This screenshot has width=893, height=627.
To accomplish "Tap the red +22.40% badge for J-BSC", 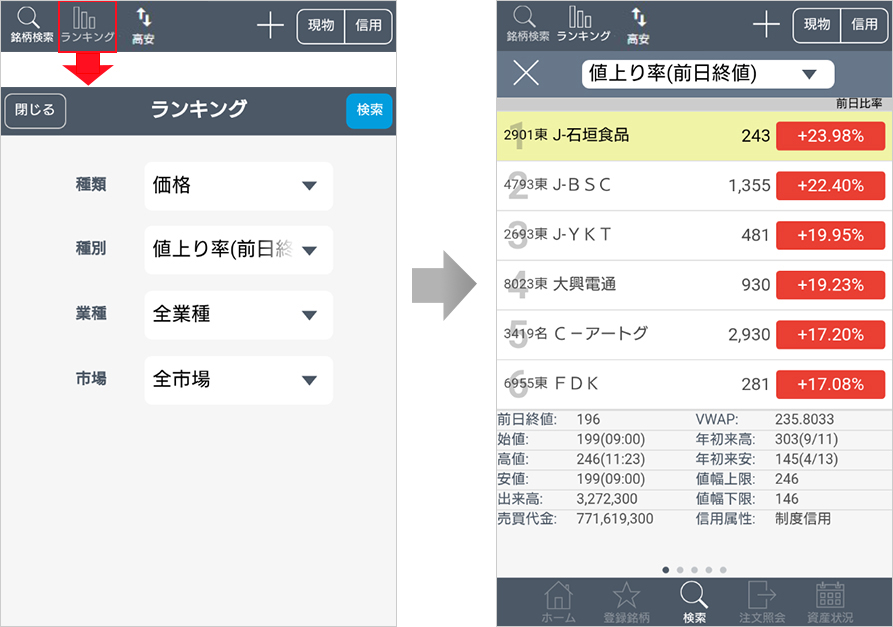I will coord(830,185).
